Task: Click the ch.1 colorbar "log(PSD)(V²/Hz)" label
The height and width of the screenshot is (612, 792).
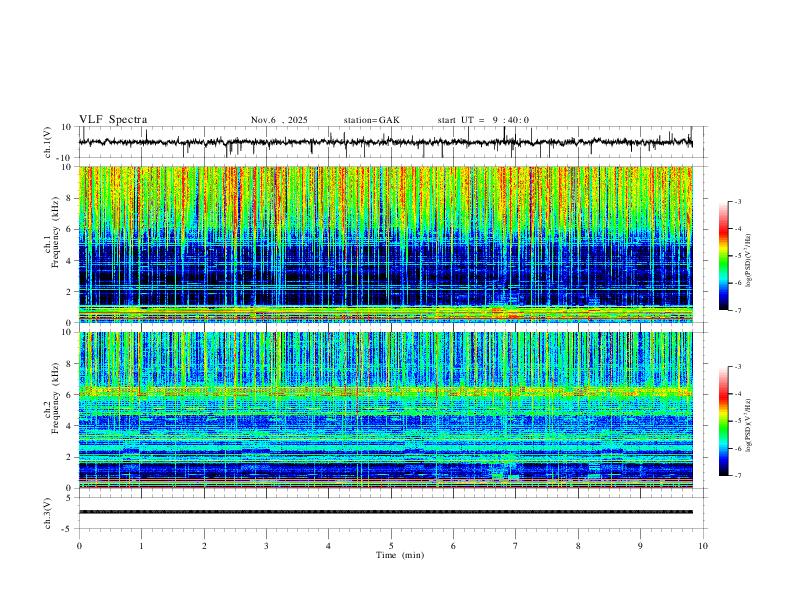Action: click(x=749, y=261)
